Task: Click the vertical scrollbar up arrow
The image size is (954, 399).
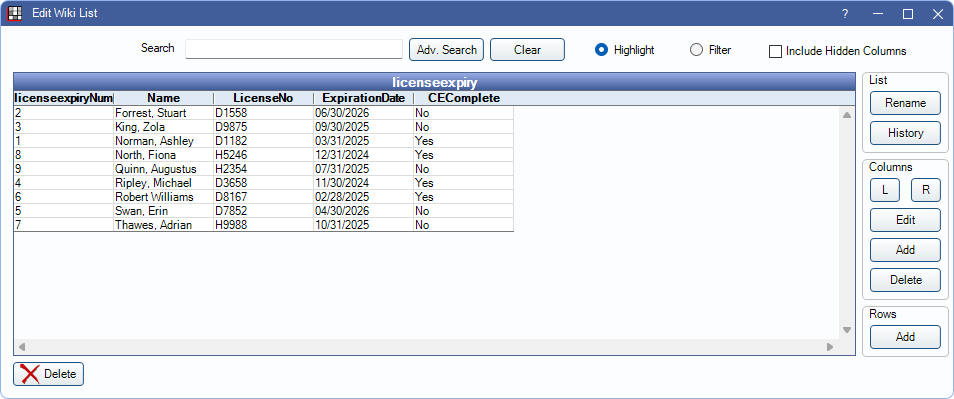Action: (846, 114)
